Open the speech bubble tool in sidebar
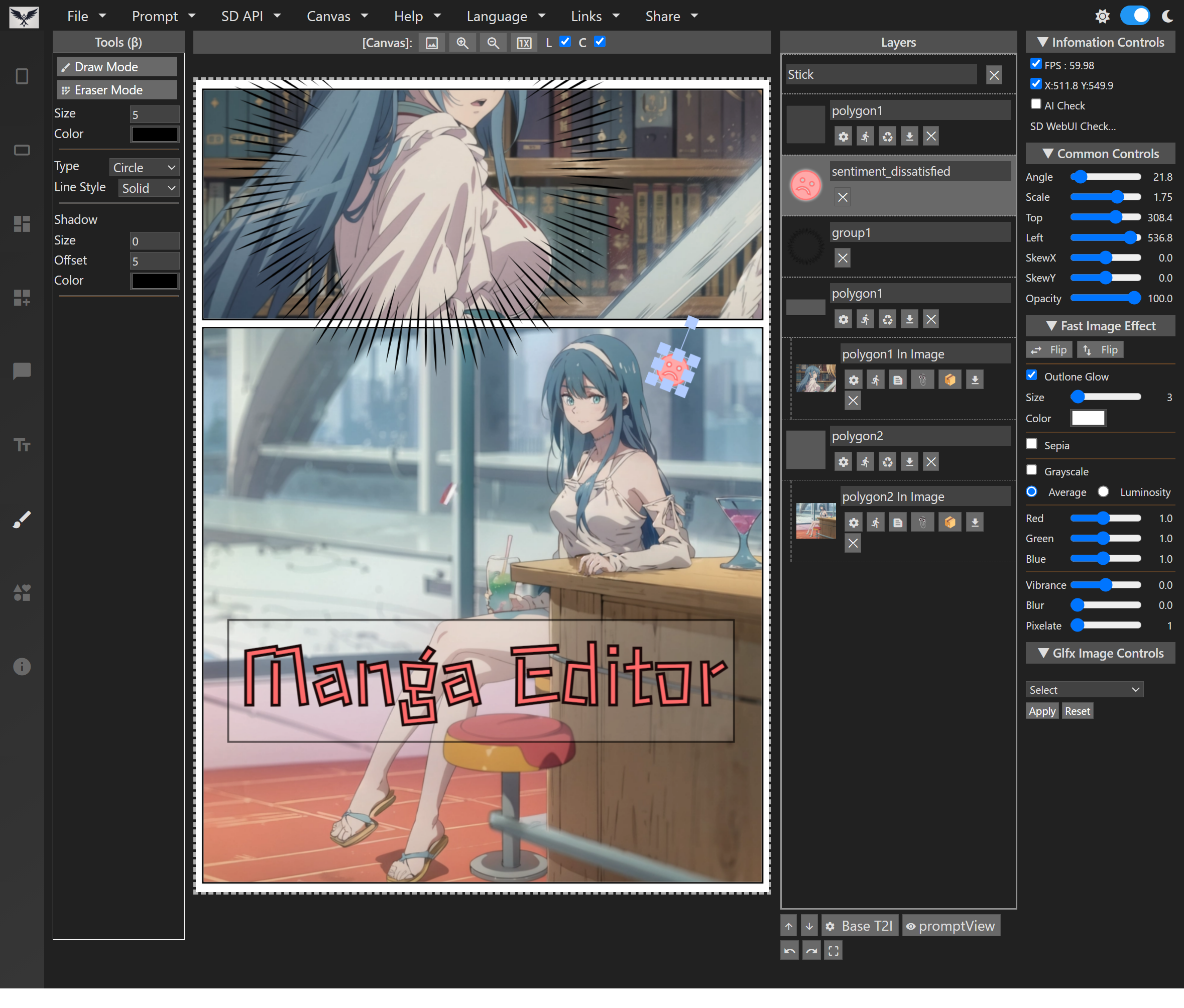The image size is (1184, 1008). click(x=22, y=371)
